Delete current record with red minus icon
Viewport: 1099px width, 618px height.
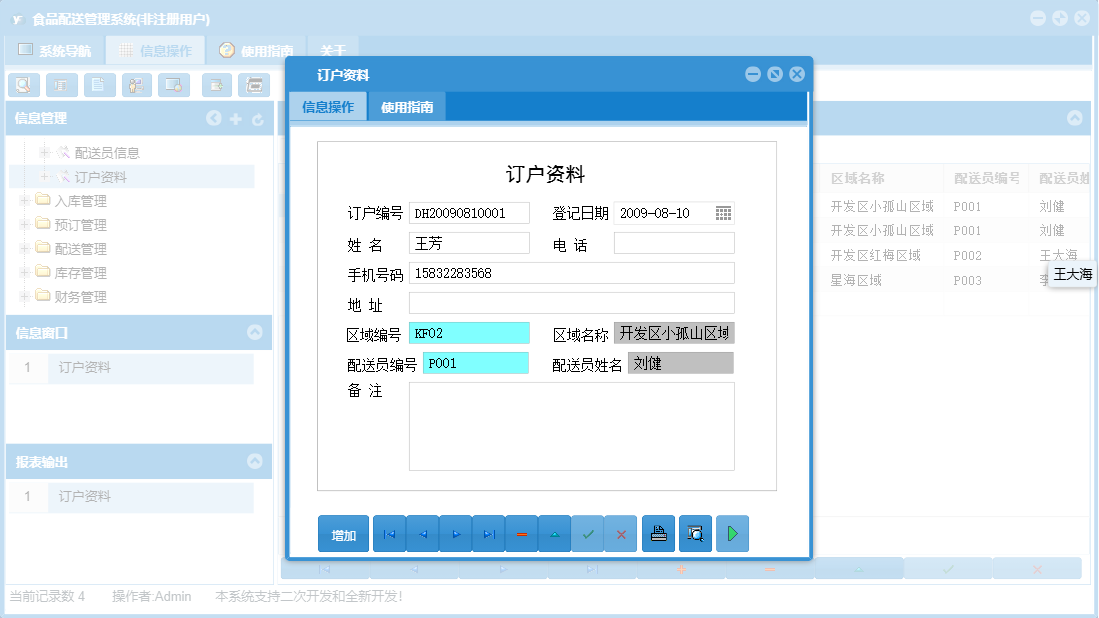521,533
